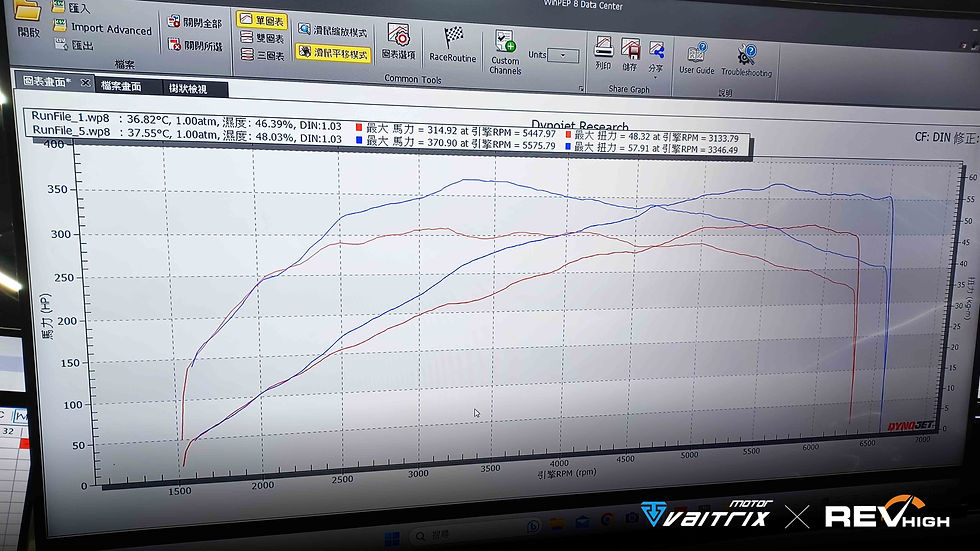Print the graph with 列印
Viewport: 980px width, 551px height.
(603, 53)
